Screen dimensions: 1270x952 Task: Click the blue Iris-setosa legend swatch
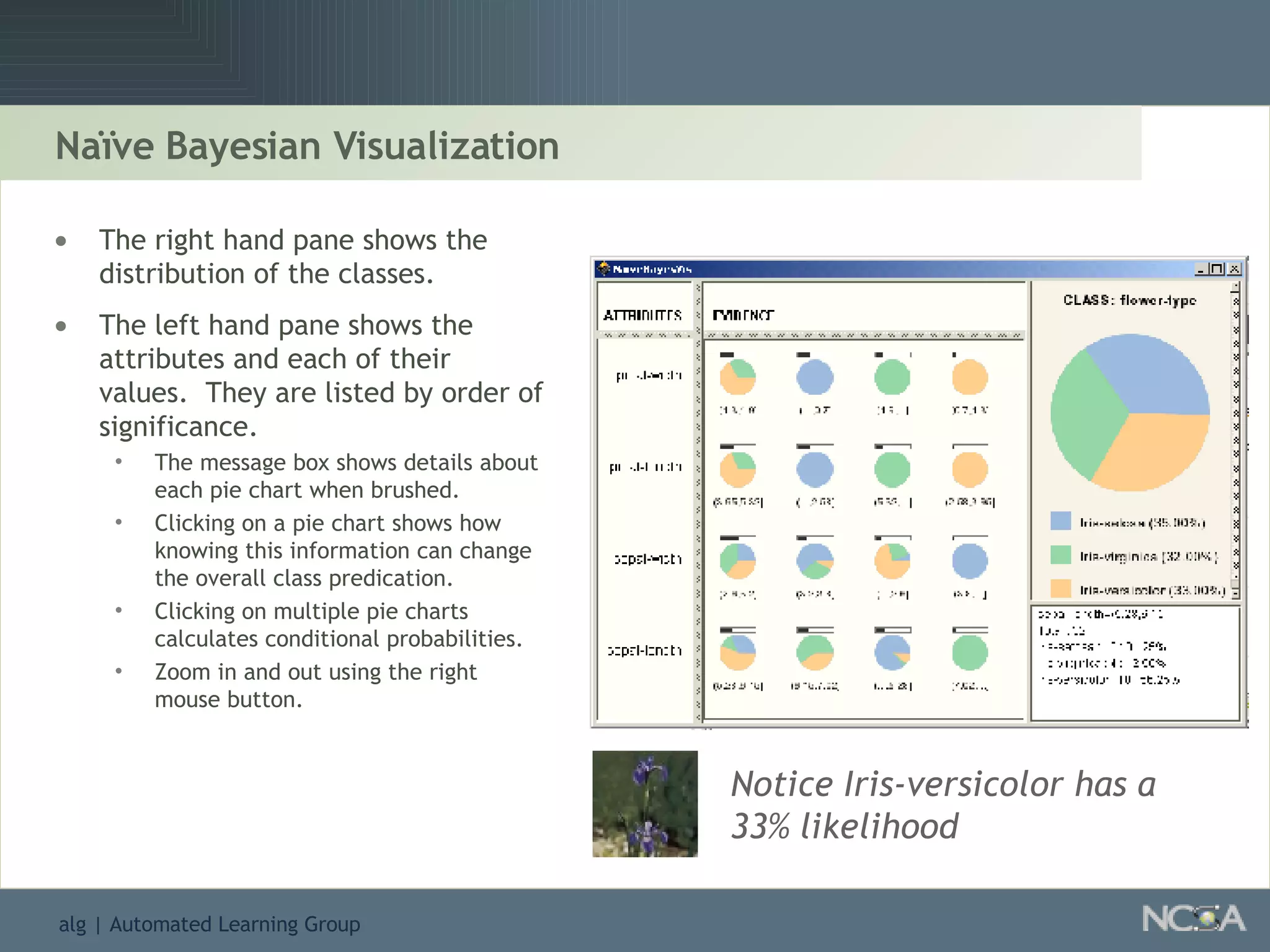pos(1060,521)
